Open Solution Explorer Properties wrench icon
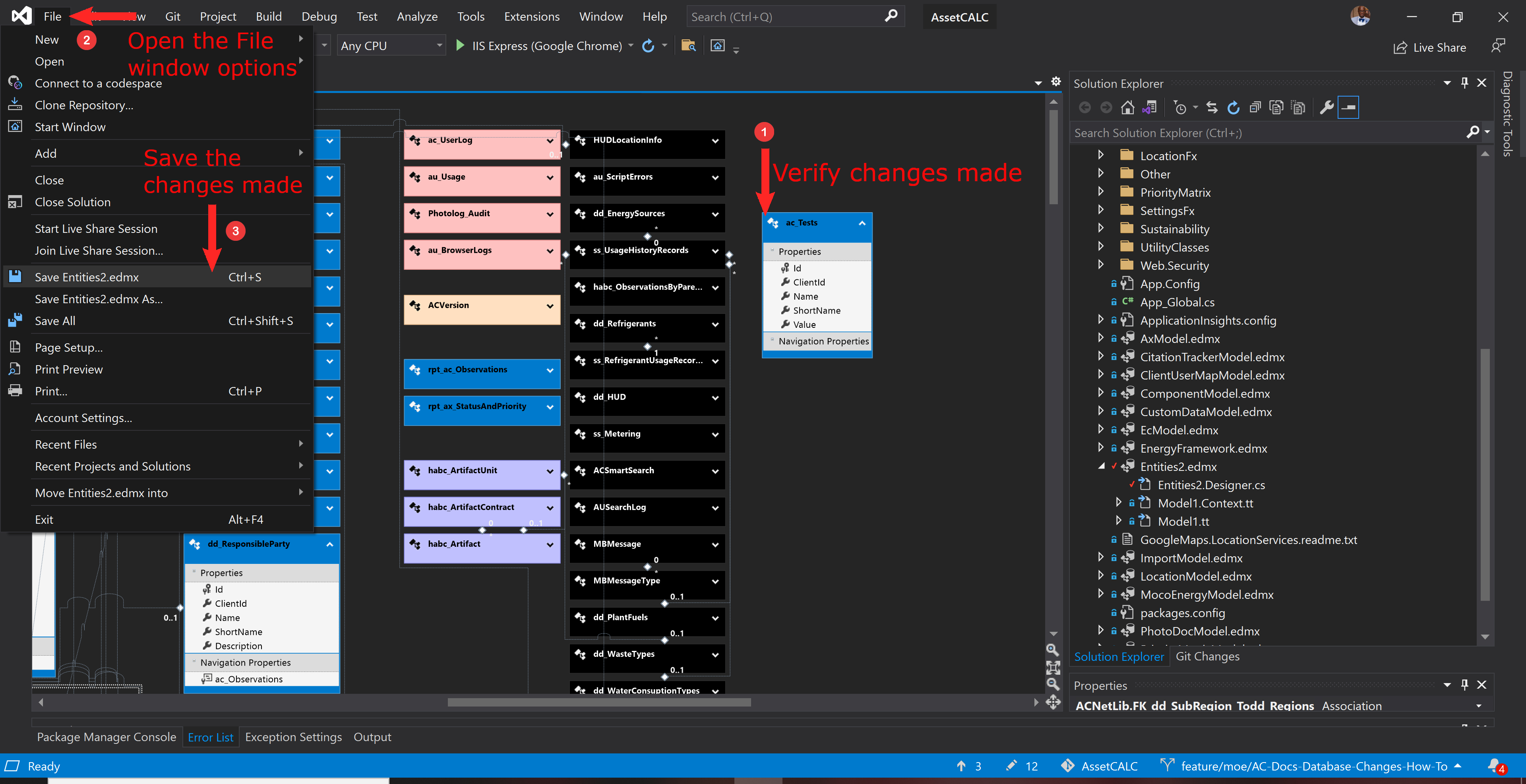This screenshot has height=784, width=1526. 1327,108
